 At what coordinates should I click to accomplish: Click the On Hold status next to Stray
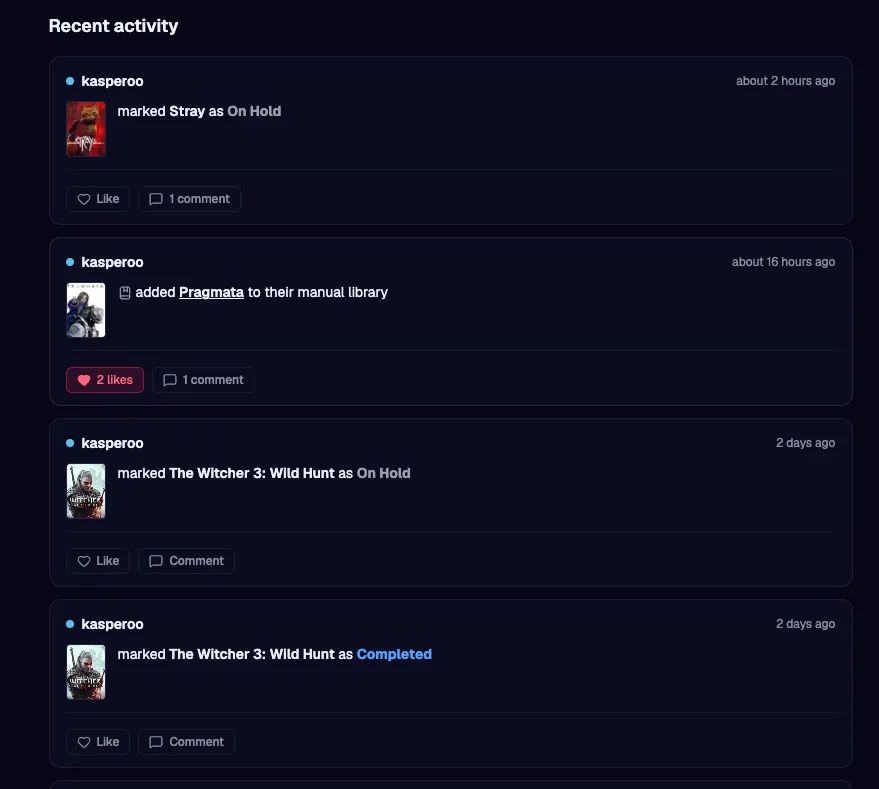pos(254,111)
